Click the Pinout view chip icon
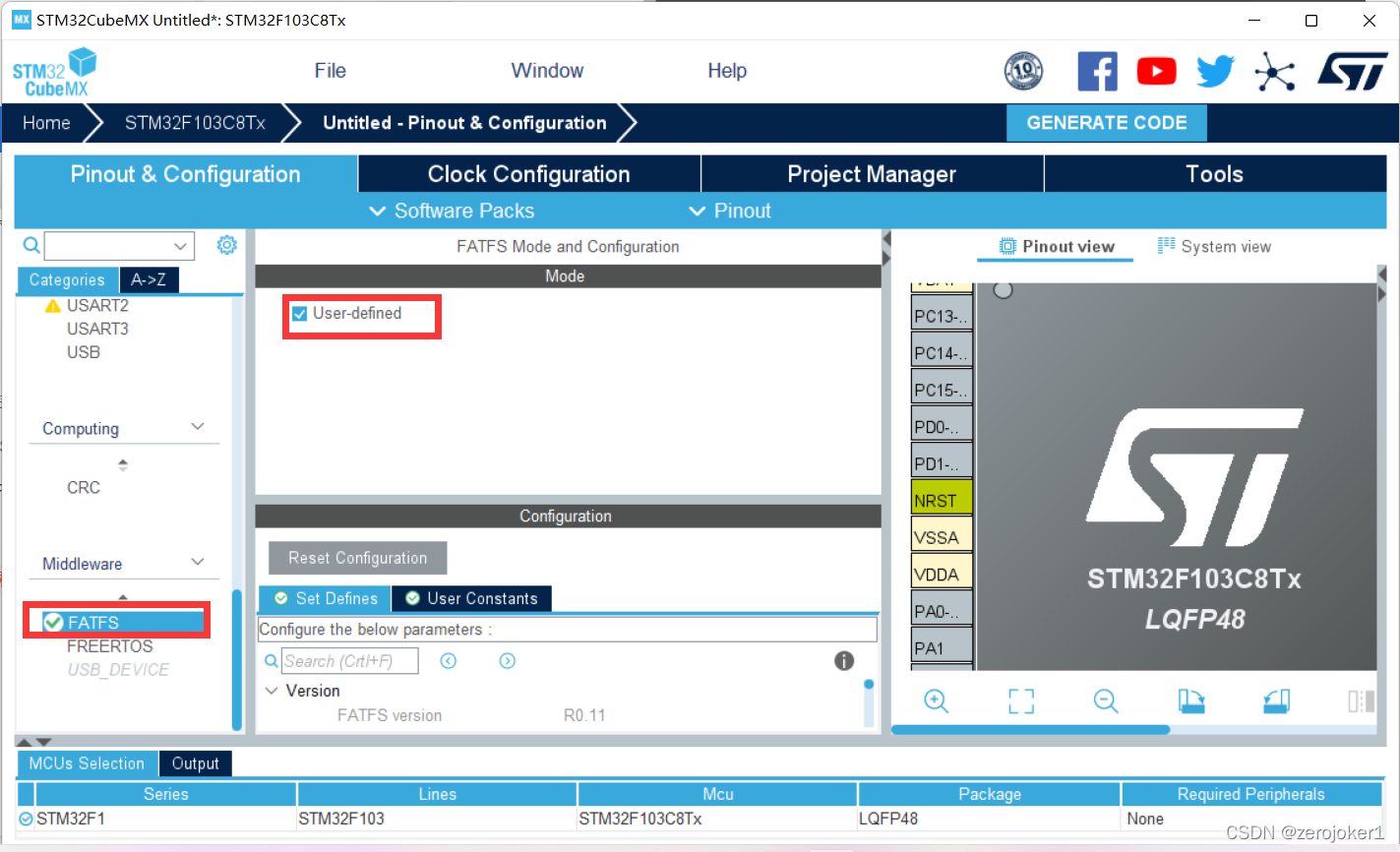This screenshot has width=1400, height=852. [x=1007, y=246]
